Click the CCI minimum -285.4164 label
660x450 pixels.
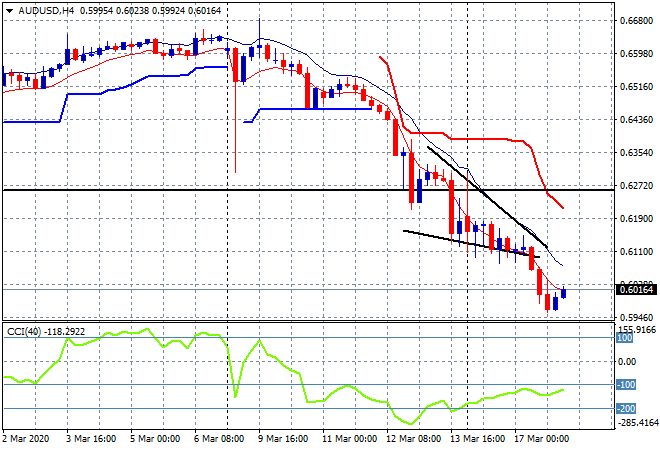[637, 422]
